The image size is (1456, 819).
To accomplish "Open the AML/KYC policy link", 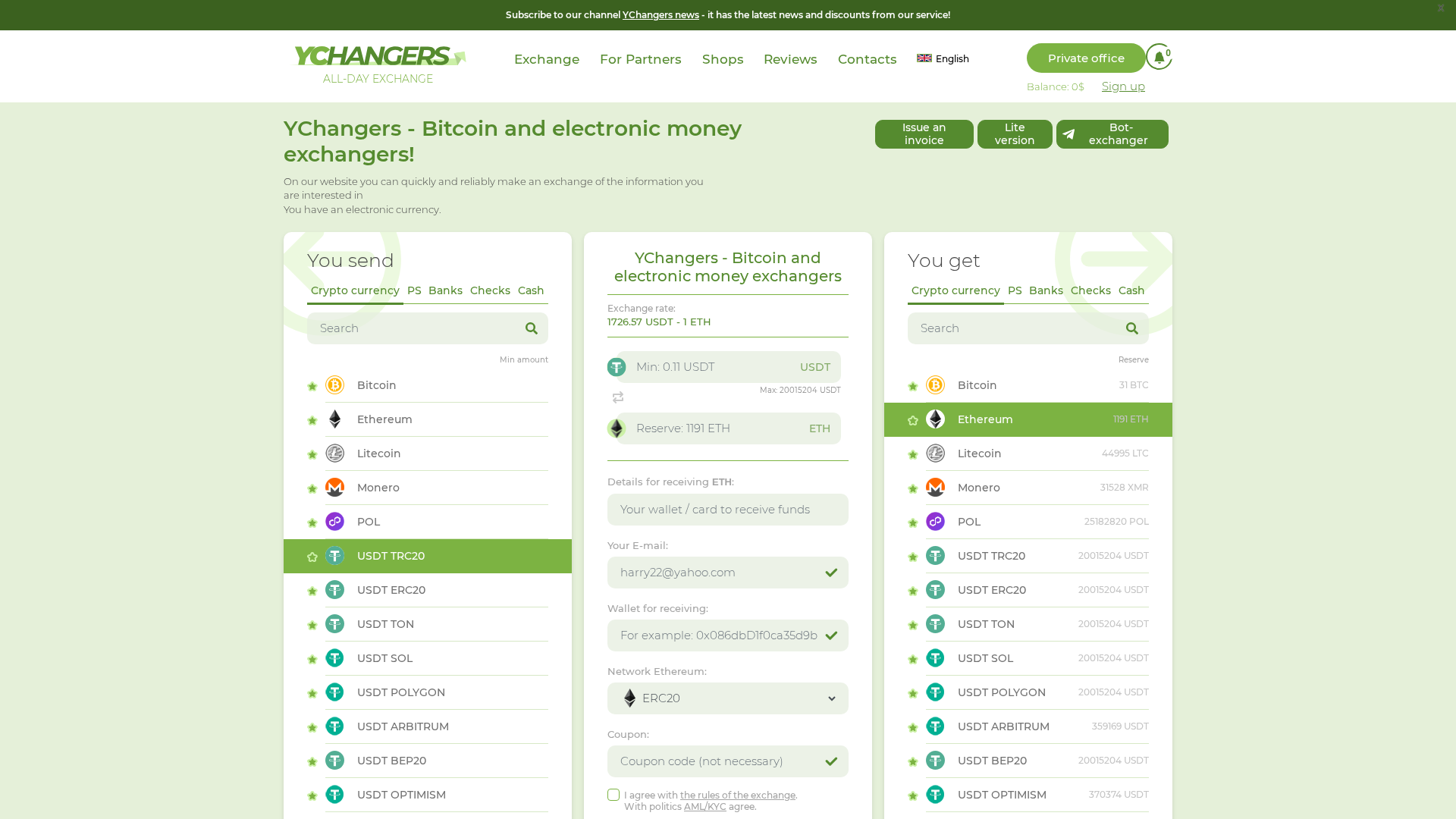I will 705,807.
